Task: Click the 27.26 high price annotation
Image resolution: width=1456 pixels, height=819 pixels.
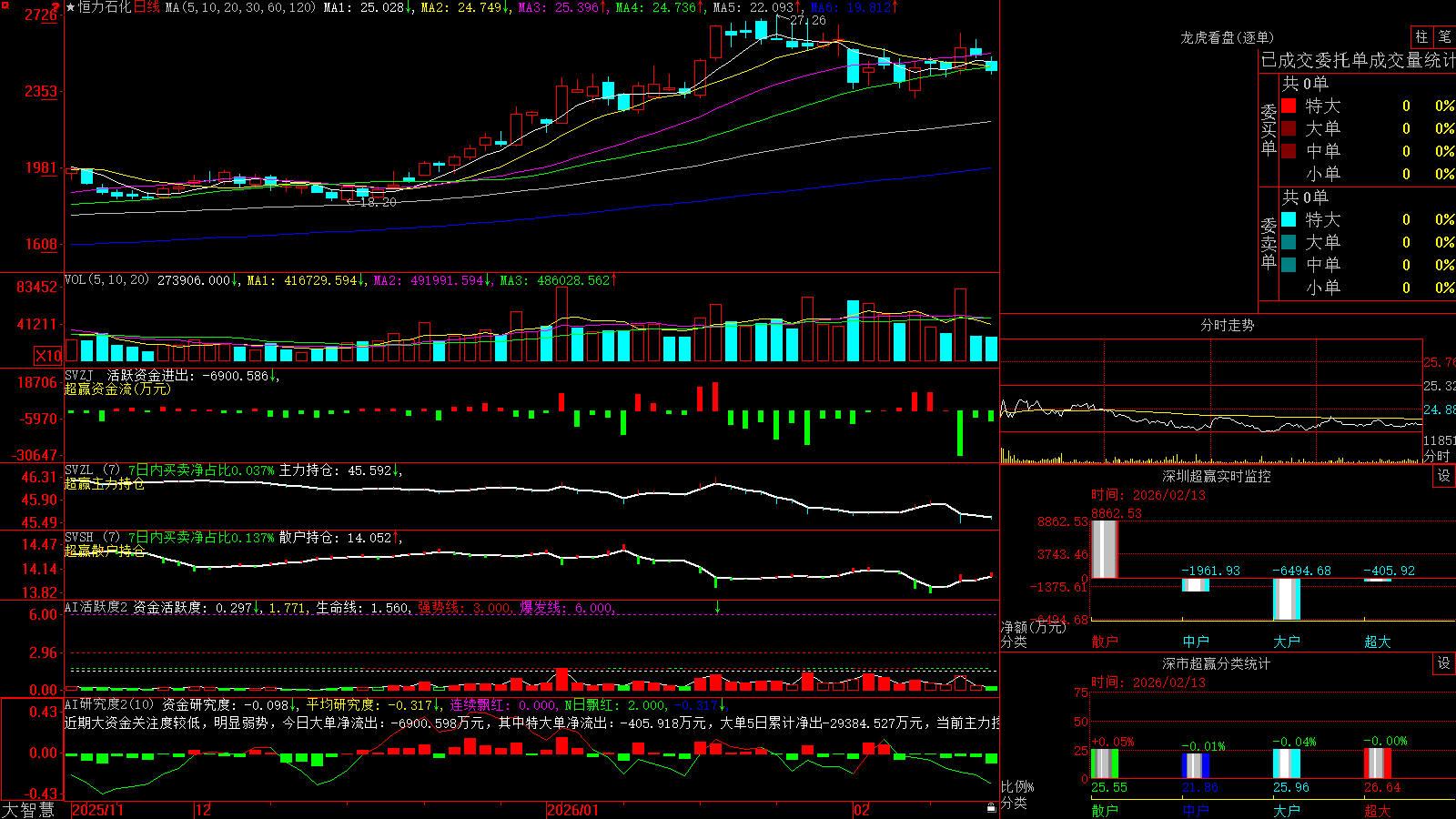Action: (808, 20)
